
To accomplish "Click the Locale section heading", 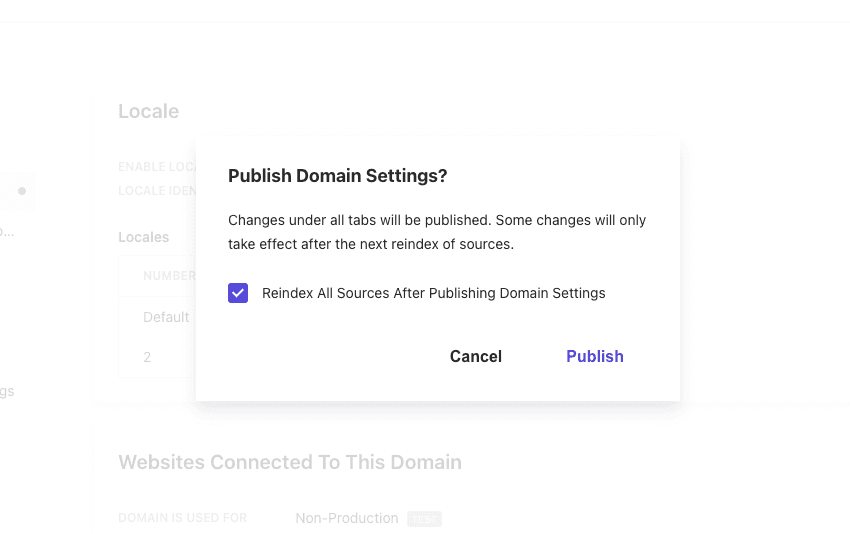I will 148,111.
